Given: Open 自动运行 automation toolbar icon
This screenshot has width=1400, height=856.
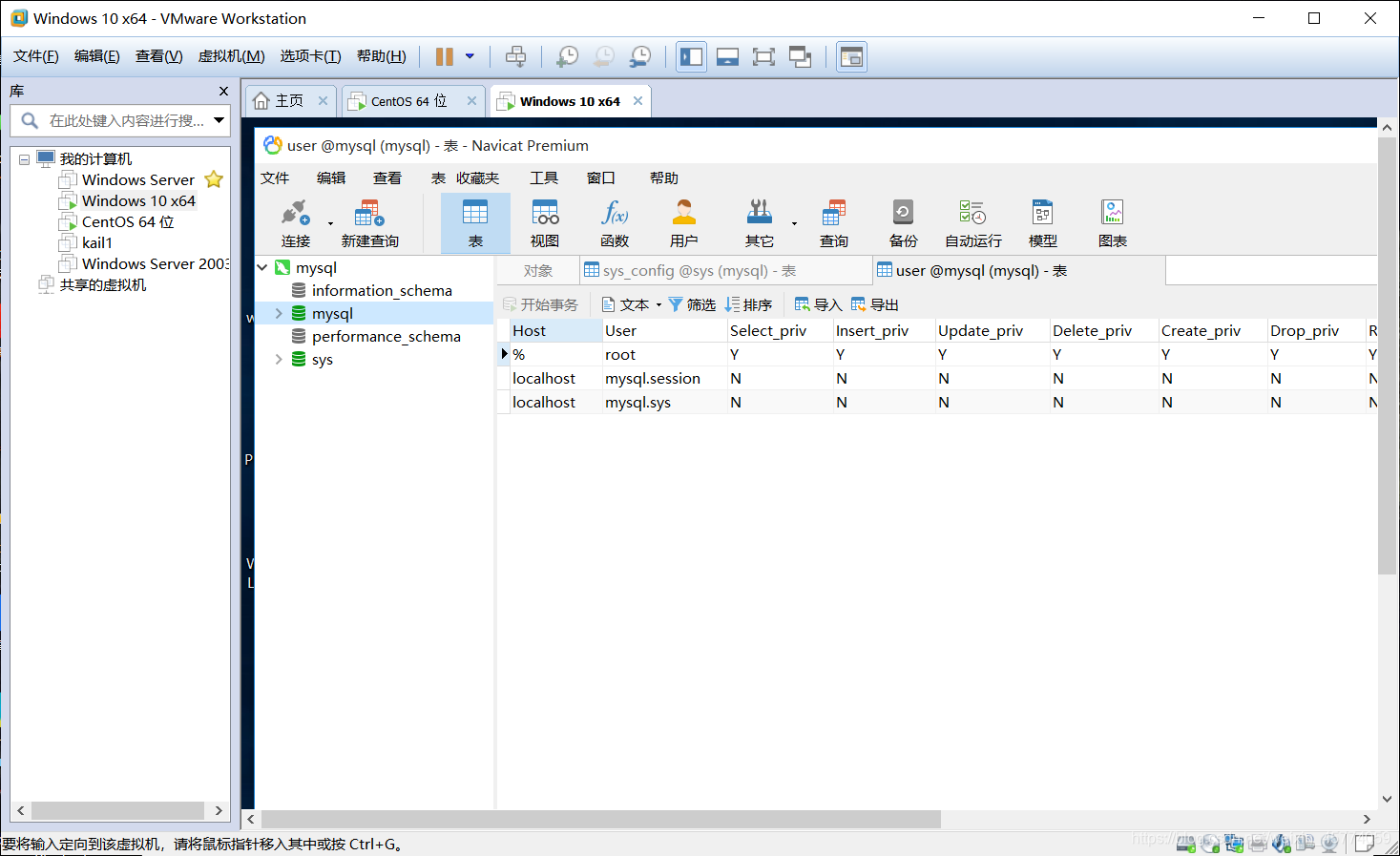Looking at the screenshot, I should (972, 212).
